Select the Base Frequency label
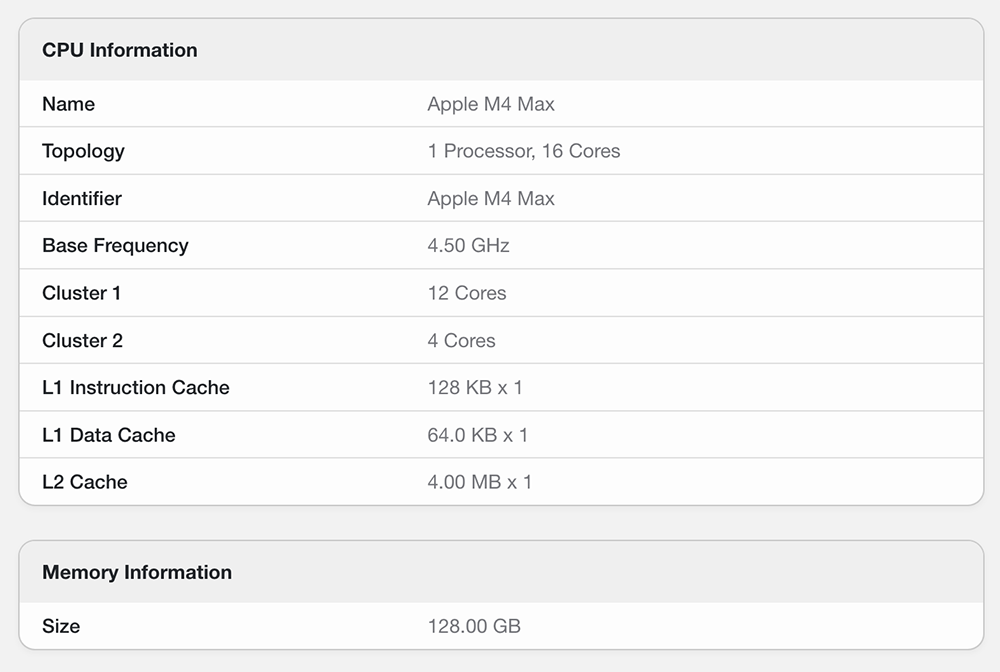Viewport: 1000px width, 672px height. tap(115, 245)
